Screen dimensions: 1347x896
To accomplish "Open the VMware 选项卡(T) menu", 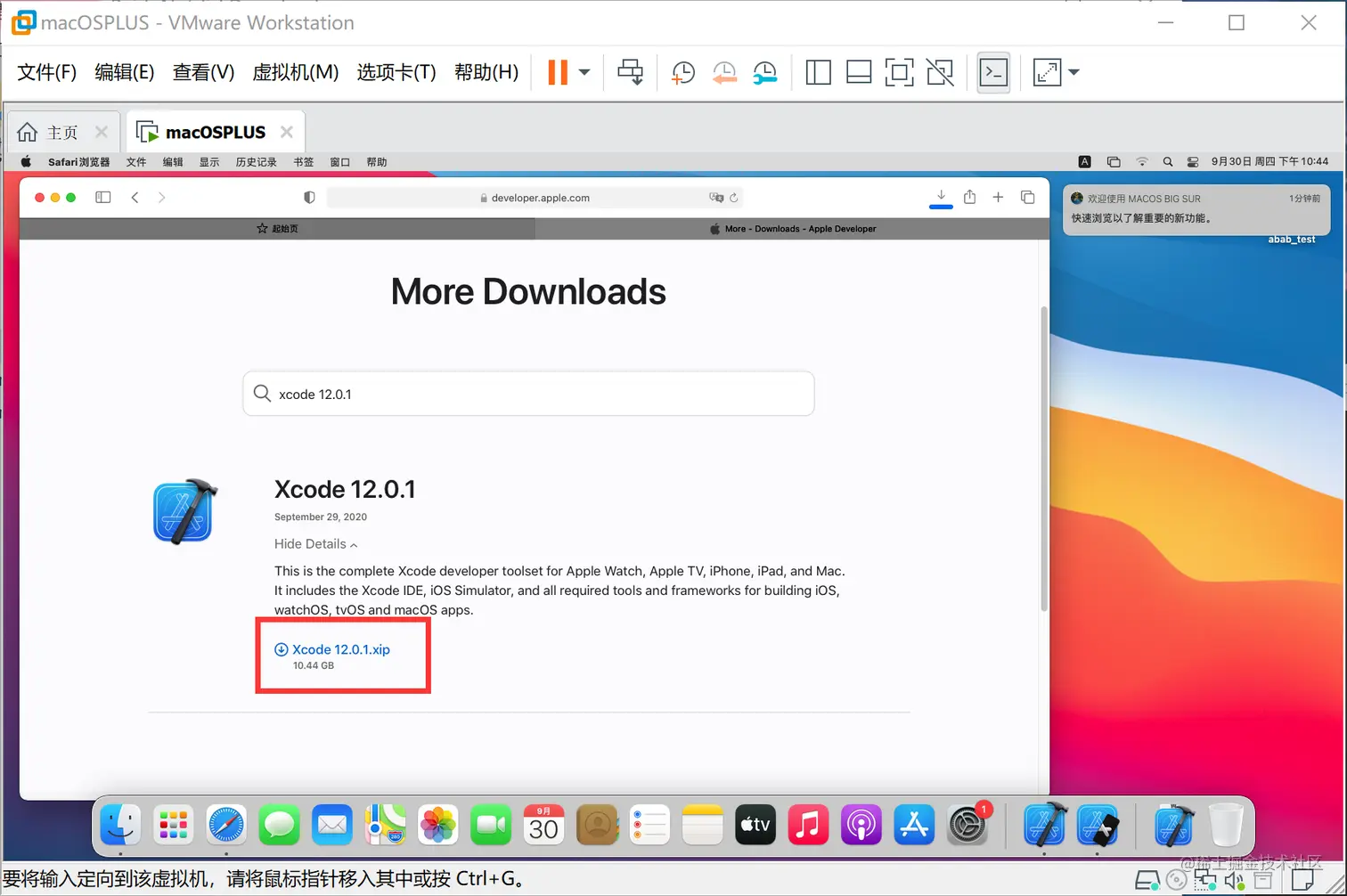I will pos(396,72).
